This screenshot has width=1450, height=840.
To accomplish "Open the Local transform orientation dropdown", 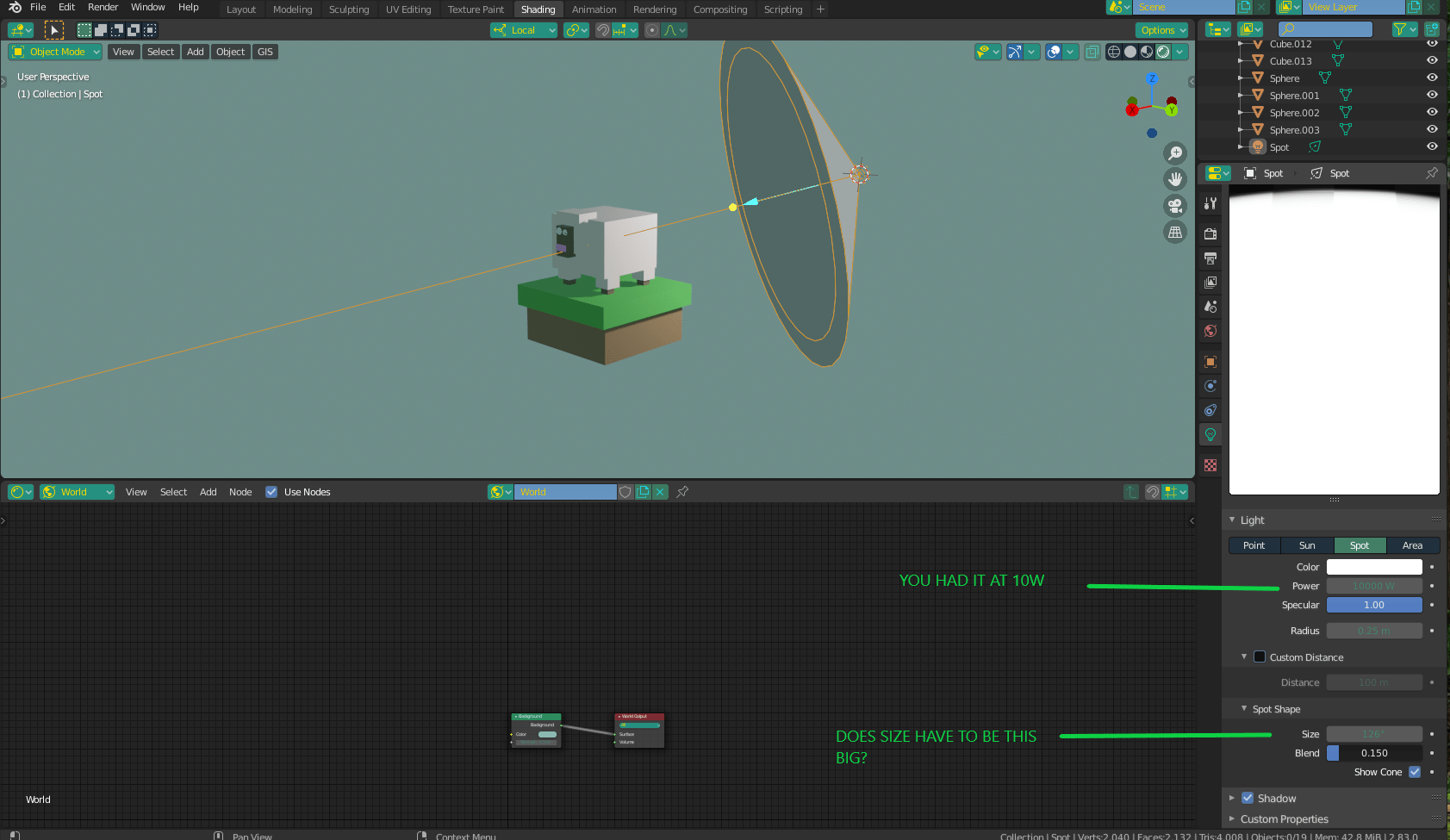I will [x=524, y=30].
